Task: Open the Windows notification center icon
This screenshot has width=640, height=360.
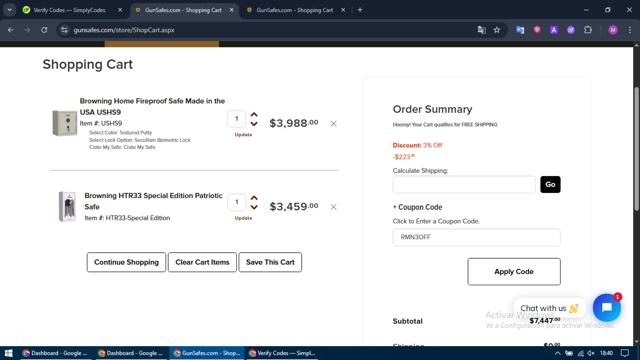Action: click(625, 353)
